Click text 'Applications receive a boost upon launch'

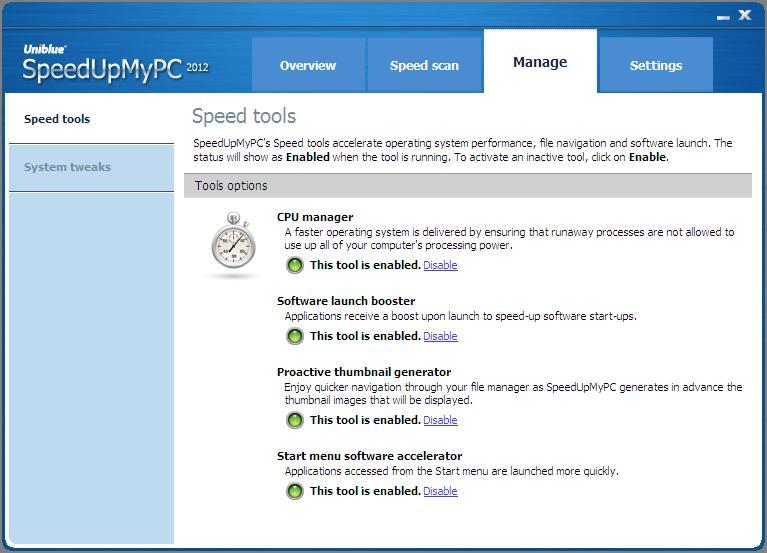tap(460, 316)
